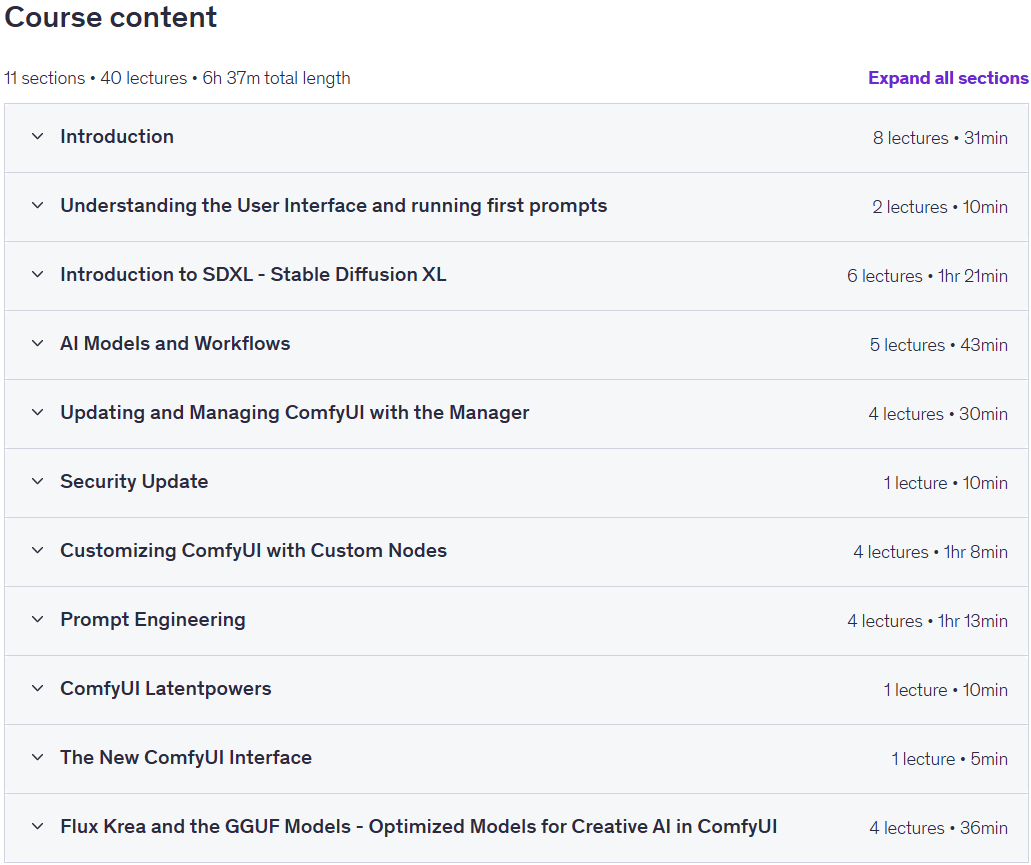Click the Expand all sections link
The width and height of the screenshot is (1031, 865).
pos(947,78)
